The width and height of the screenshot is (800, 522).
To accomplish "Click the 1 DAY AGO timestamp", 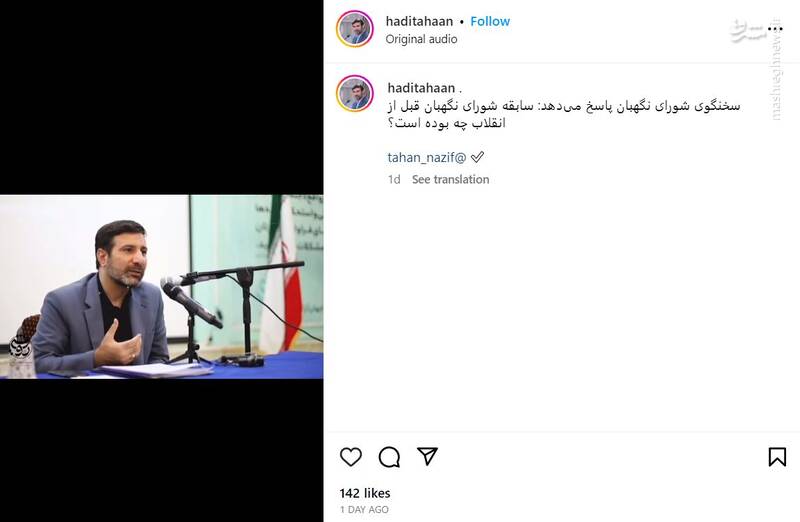I will (364, 510).
